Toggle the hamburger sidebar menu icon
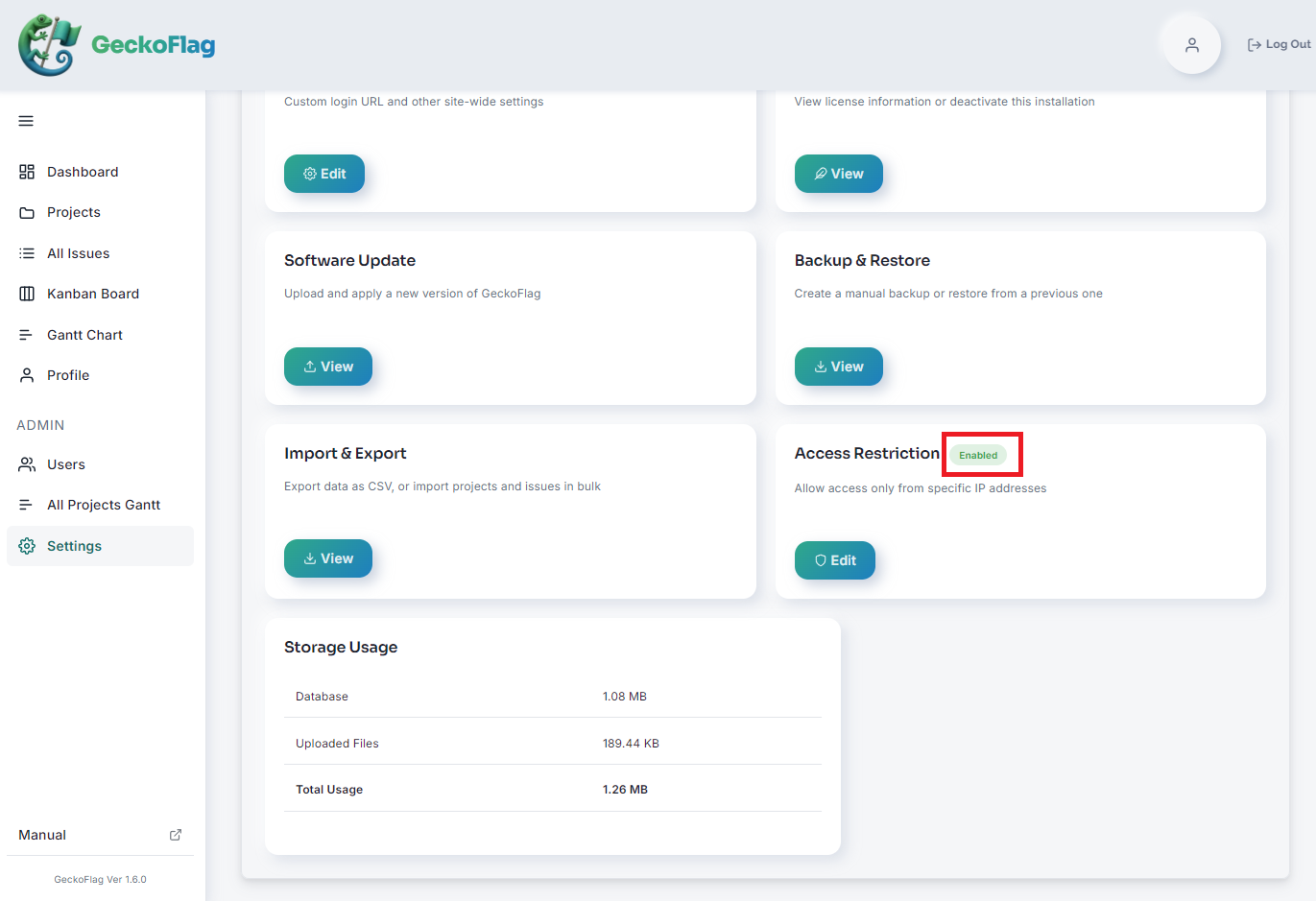 (26, 121)
